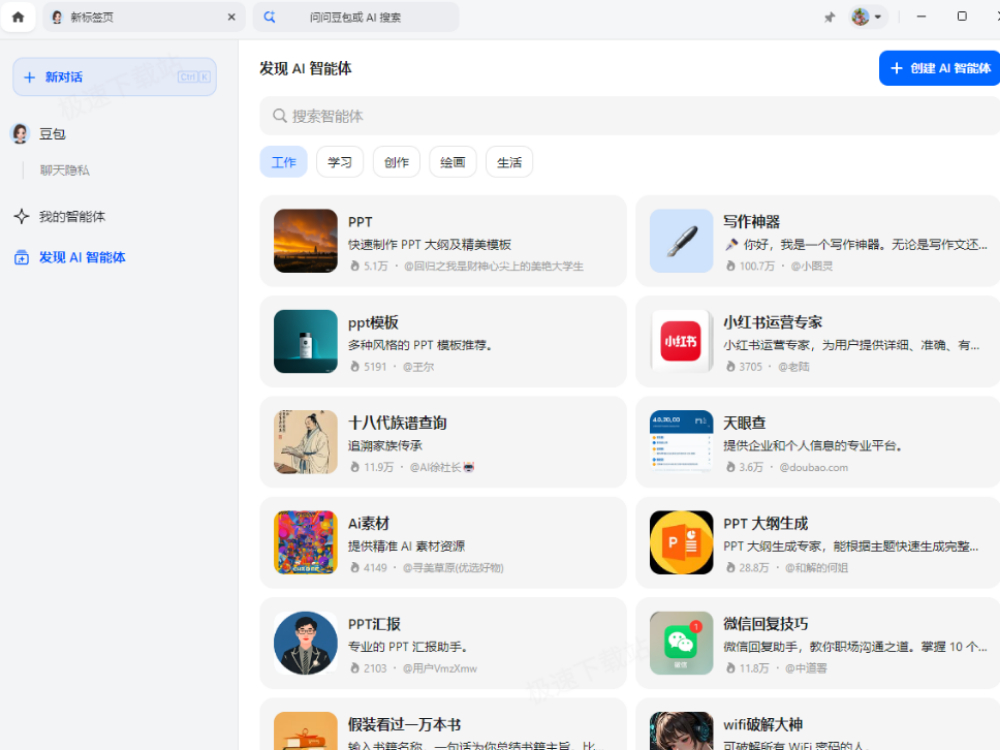Minimize the browser window
1000x750 pixels.
921,17
